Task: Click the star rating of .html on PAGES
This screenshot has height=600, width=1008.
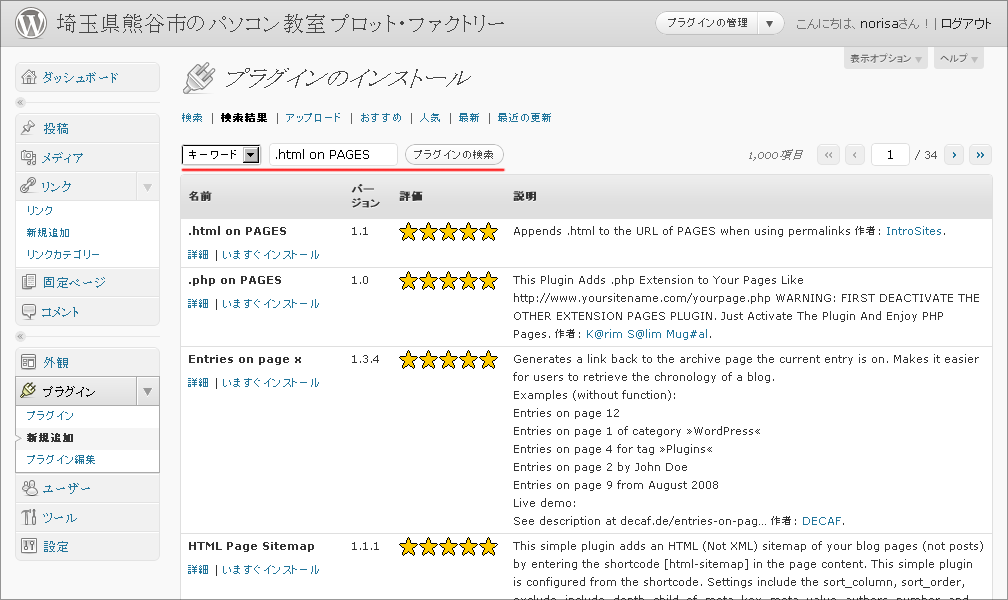Action: (448, 232)
